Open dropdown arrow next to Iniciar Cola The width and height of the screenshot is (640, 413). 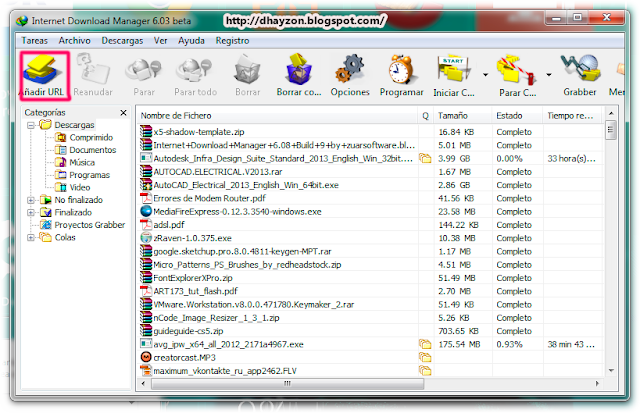(485, 75)
